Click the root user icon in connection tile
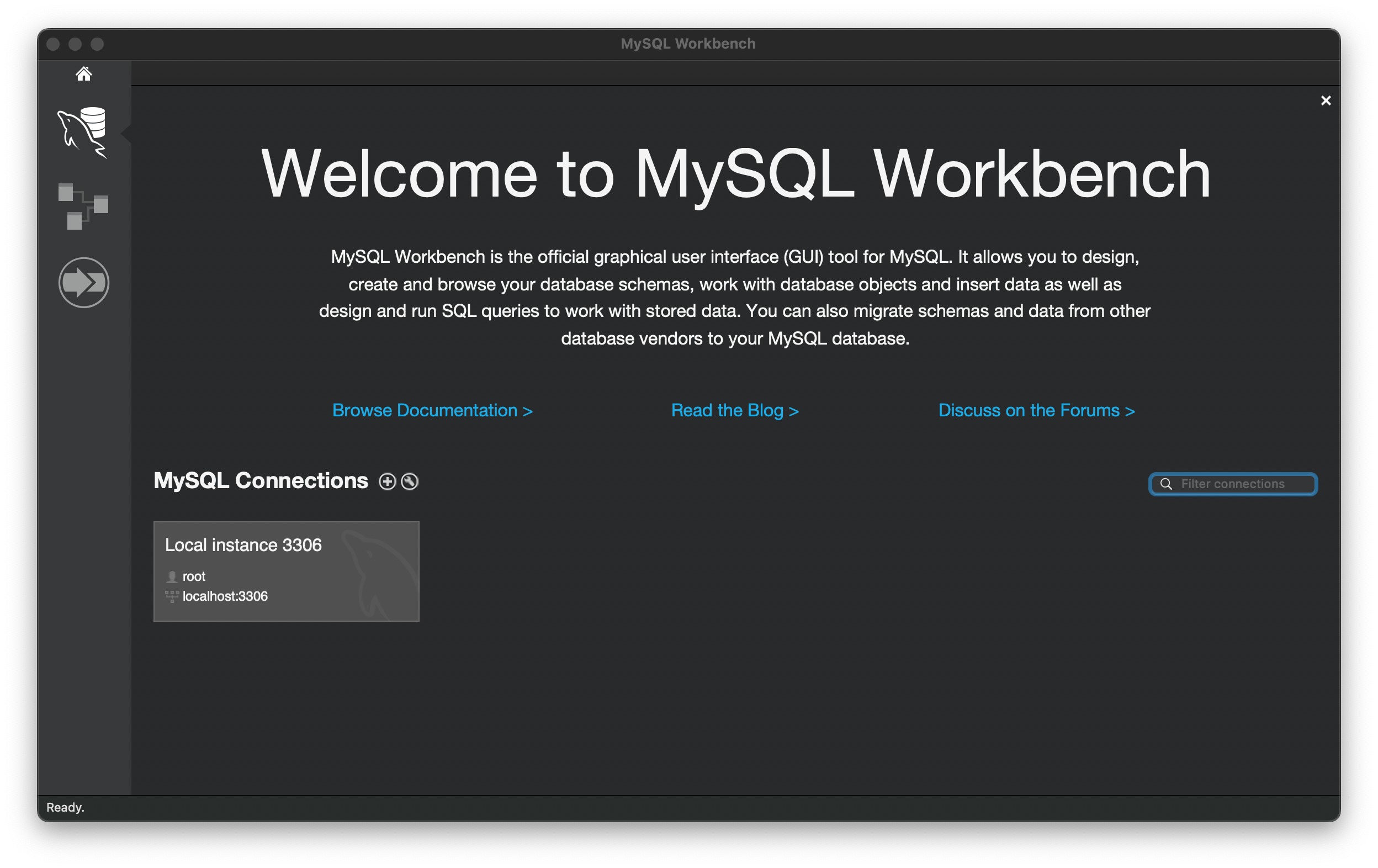 tap(172, 576)
